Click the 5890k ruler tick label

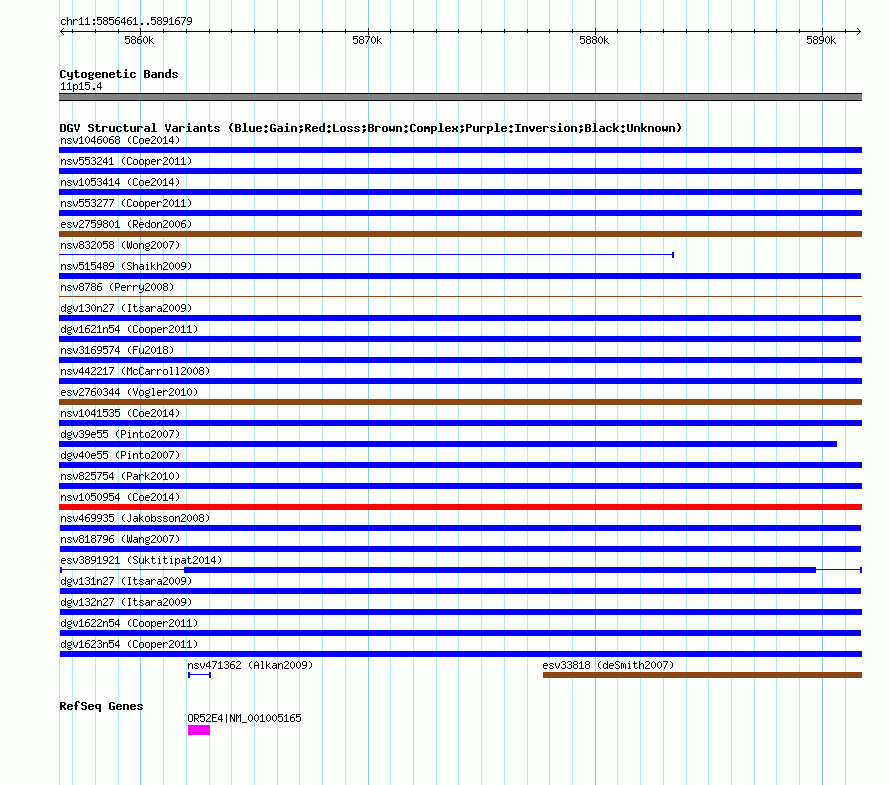(x=821, y=40)
